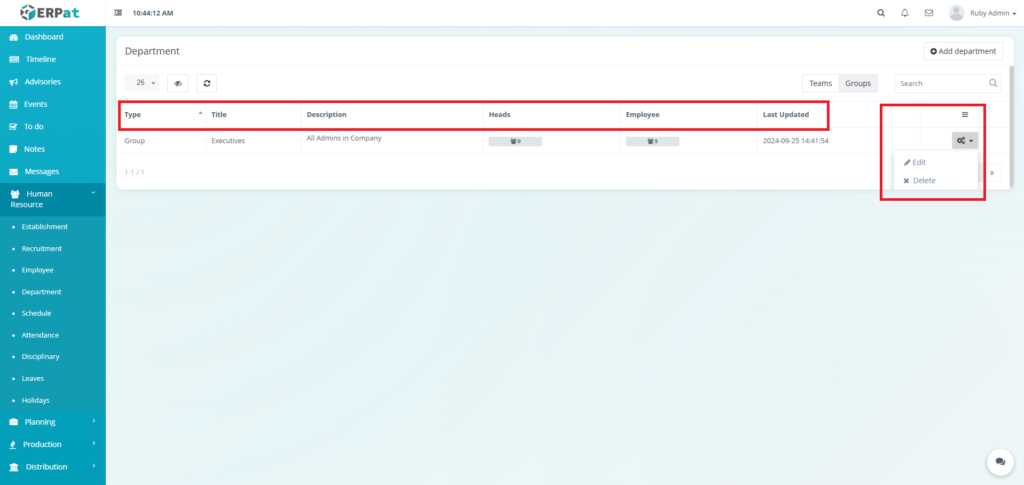Open Advisories in sidebar

point(42,82)
